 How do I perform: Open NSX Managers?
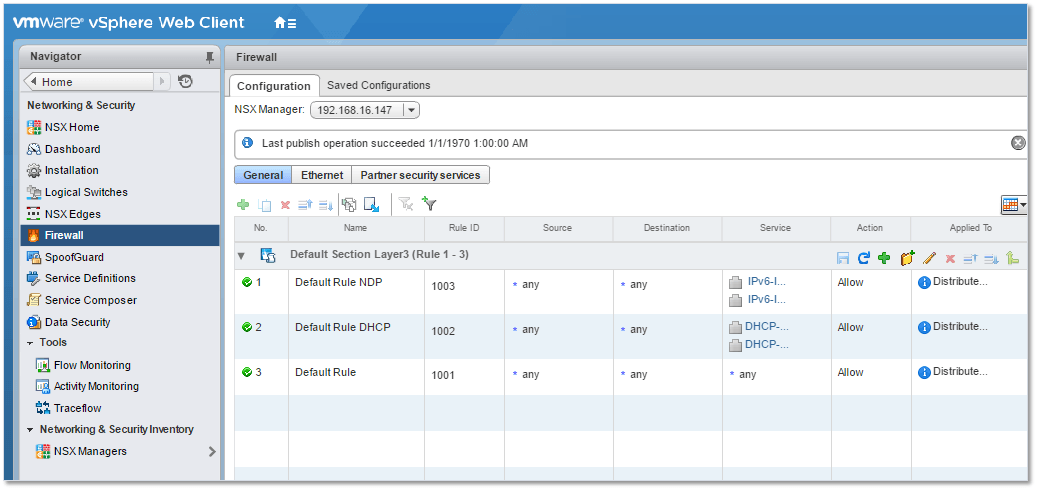pyautogui.click(x=81, y=452)
